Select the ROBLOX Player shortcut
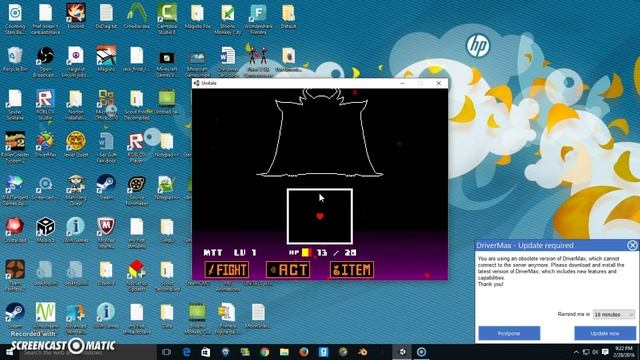Viewport: 640px width, 360px height. (x=137, y=148)
